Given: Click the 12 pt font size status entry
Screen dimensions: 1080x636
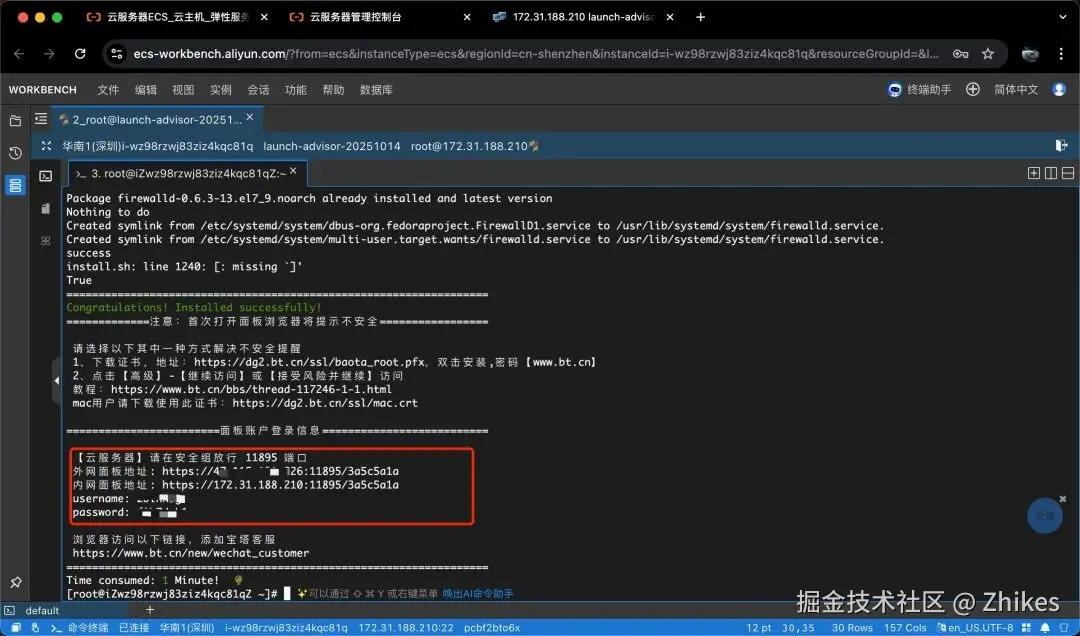Looking at the screenshot, I should point(758,628).
